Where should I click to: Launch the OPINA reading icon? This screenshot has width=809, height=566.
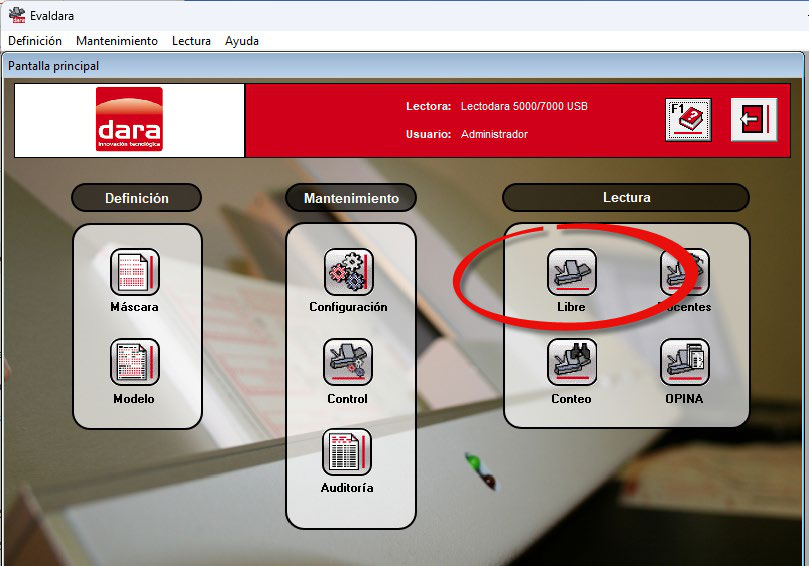[x=685, y=362]
